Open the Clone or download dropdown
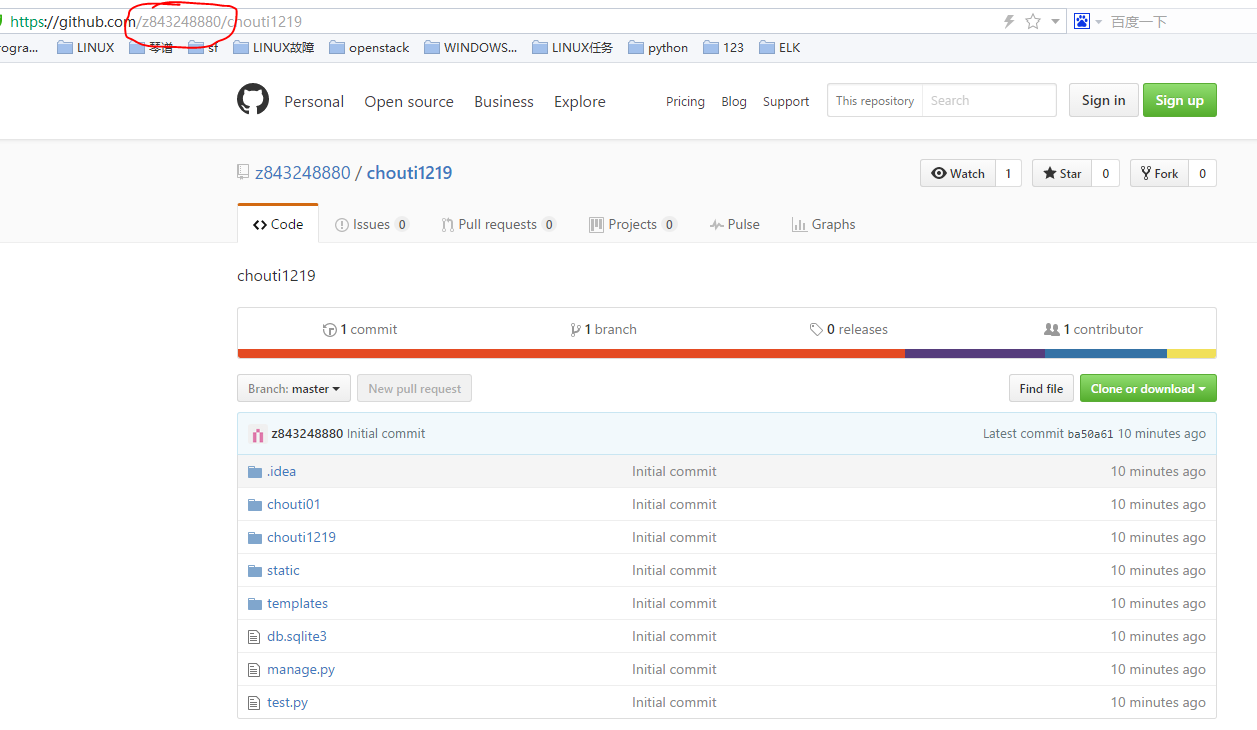The image size is (1257, 730). 1148,388
